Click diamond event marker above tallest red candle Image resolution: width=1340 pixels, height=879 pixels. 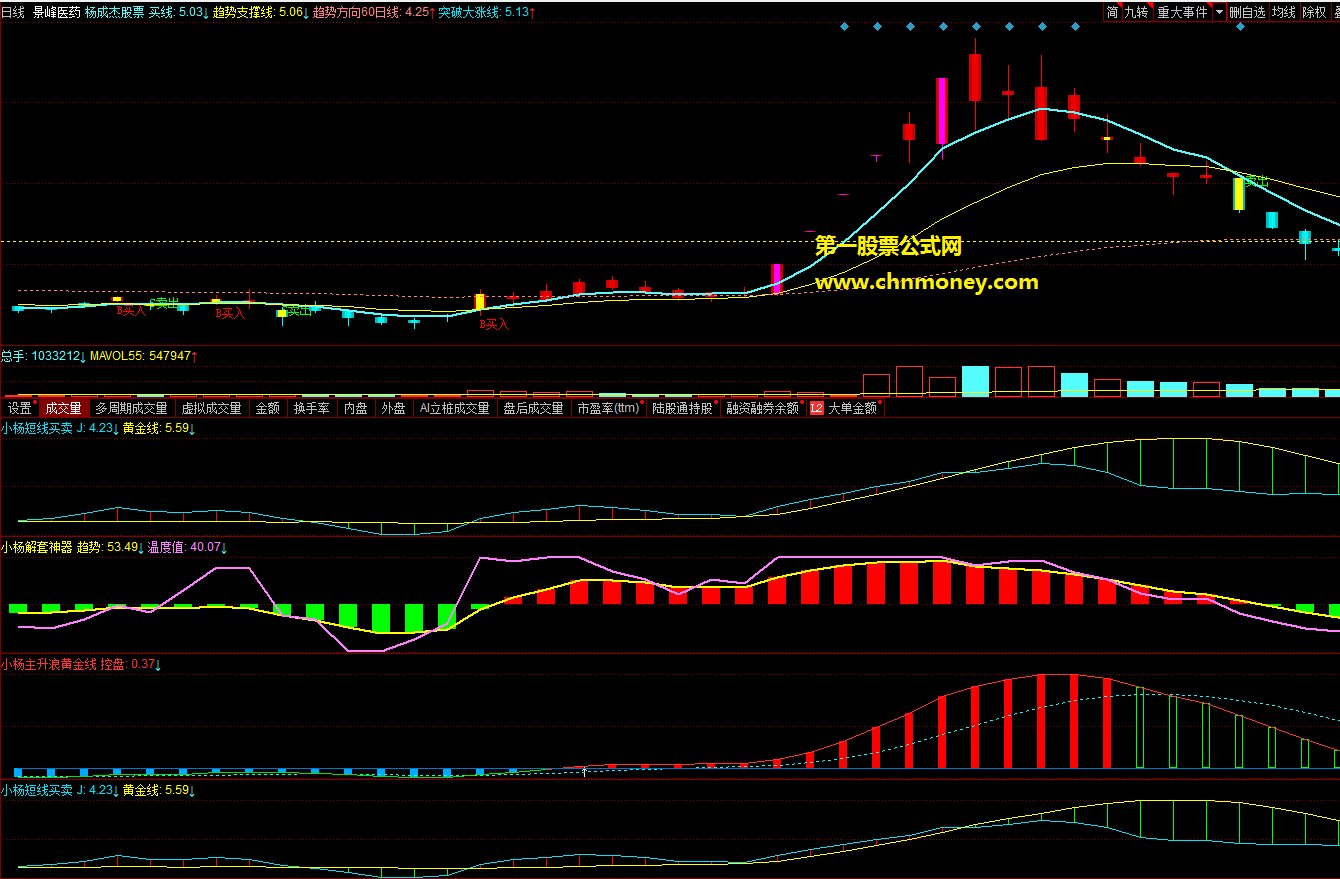(976, 27)
